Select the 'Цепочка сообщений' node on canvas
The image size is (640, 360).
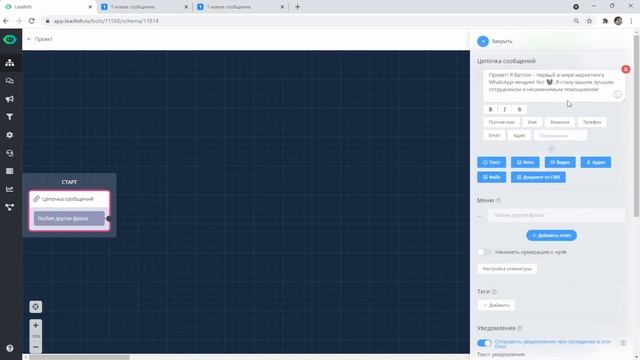pos(69,199)
